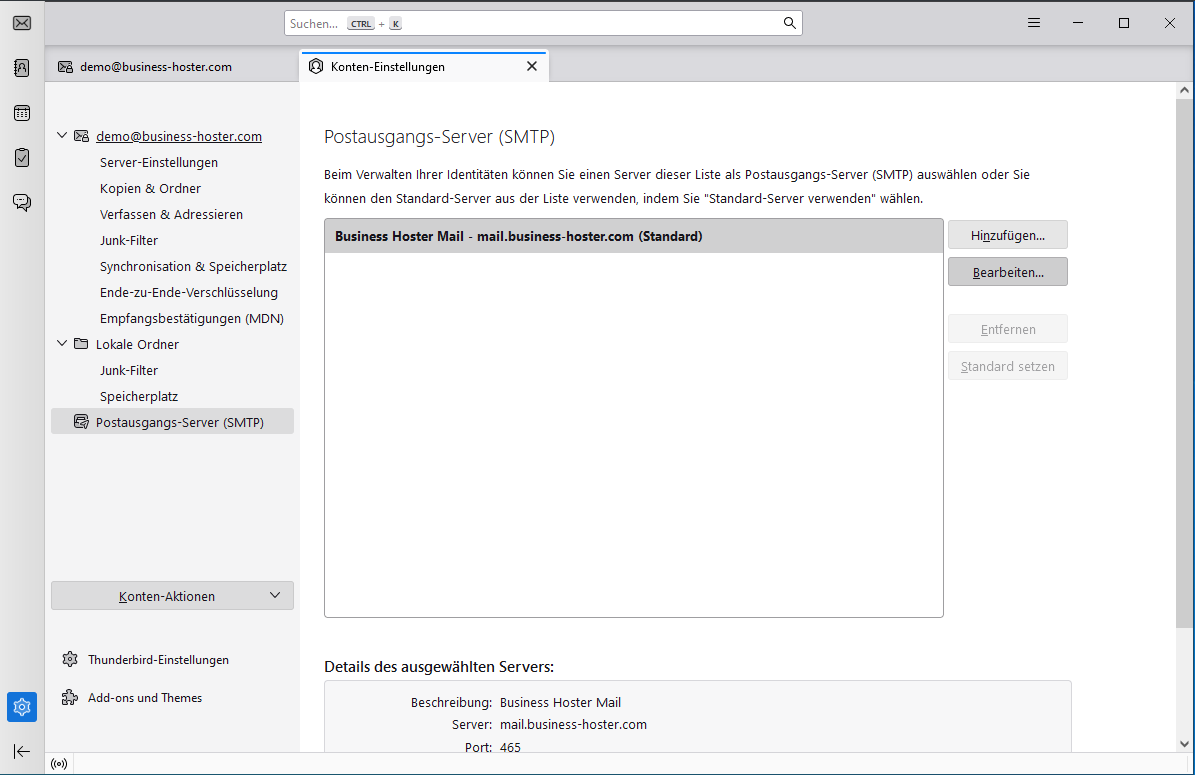Screen dimensions: 1195x775
Task: Open Junk-Filter under Lokale Ordner
Action: pos(129,370)
